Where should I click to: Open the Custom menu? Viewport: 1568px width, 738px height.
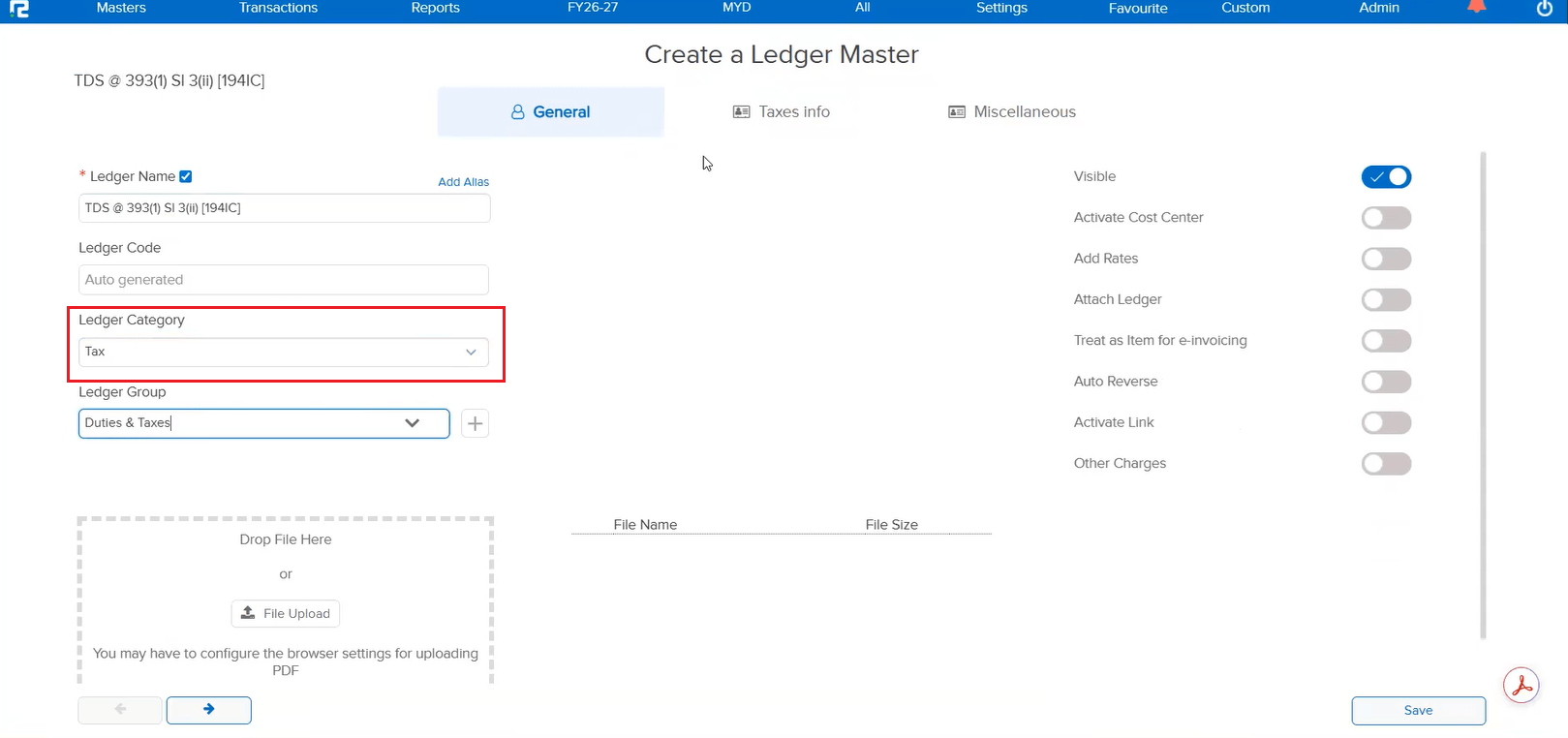[1245, 8]
